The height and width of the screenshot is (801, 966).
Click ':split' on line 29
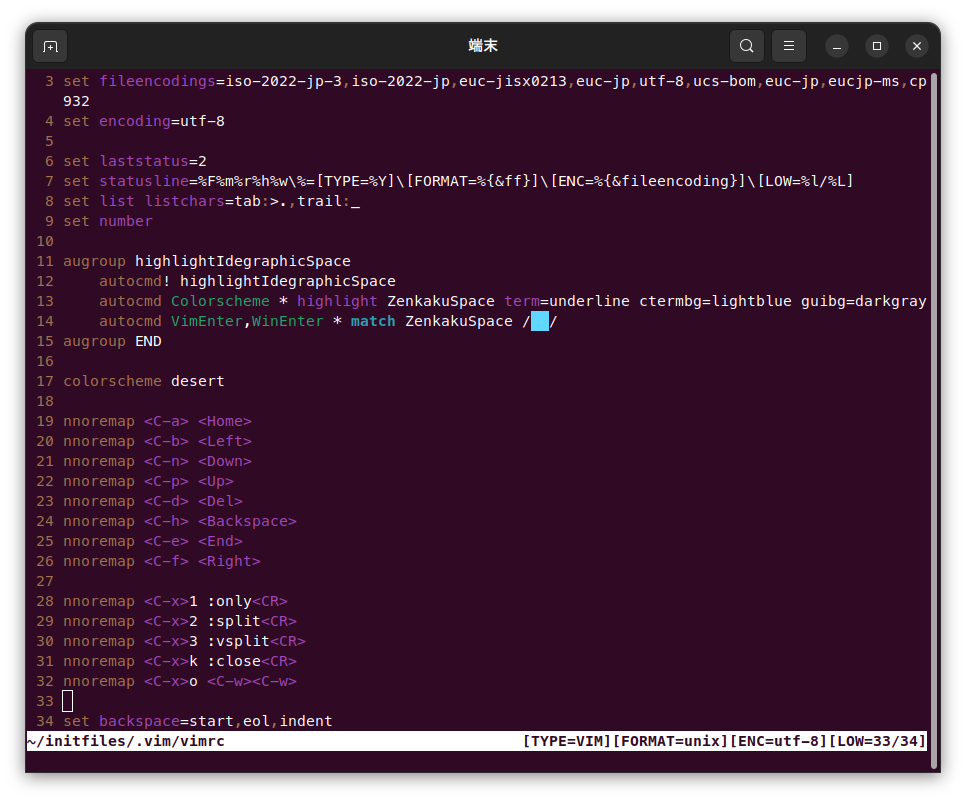(234, 621)
